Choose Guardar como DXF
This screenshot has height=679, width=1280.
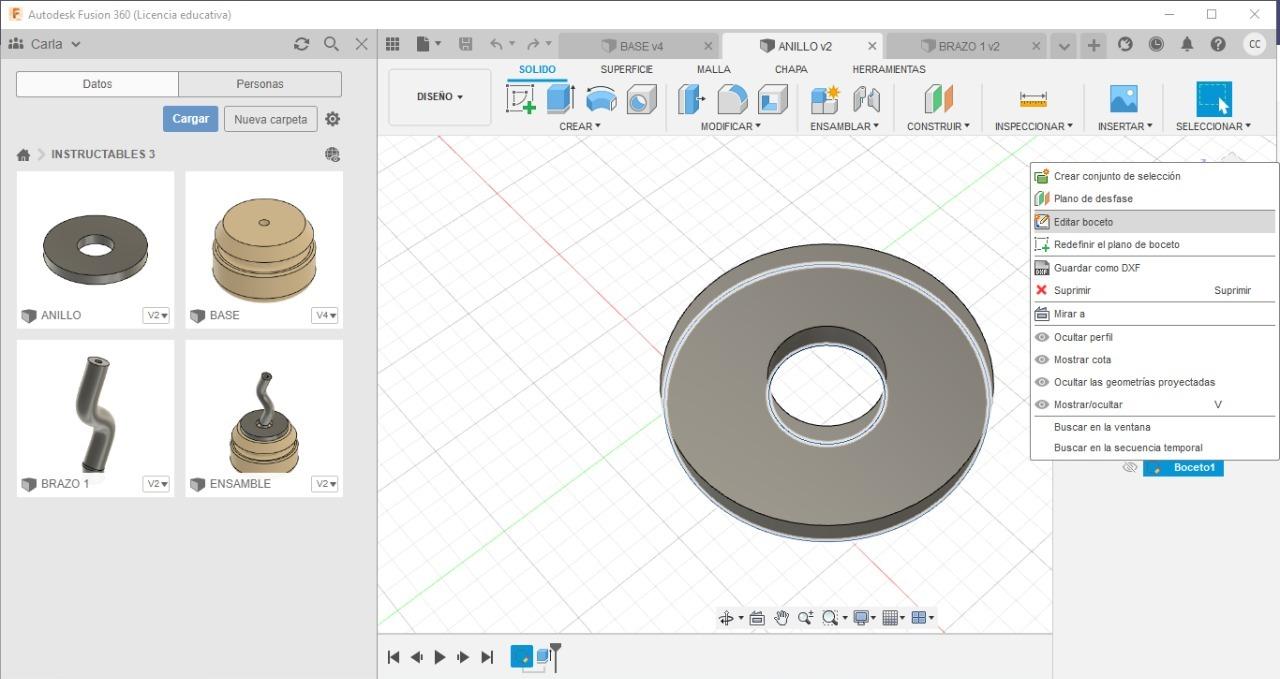(1153, 268)
